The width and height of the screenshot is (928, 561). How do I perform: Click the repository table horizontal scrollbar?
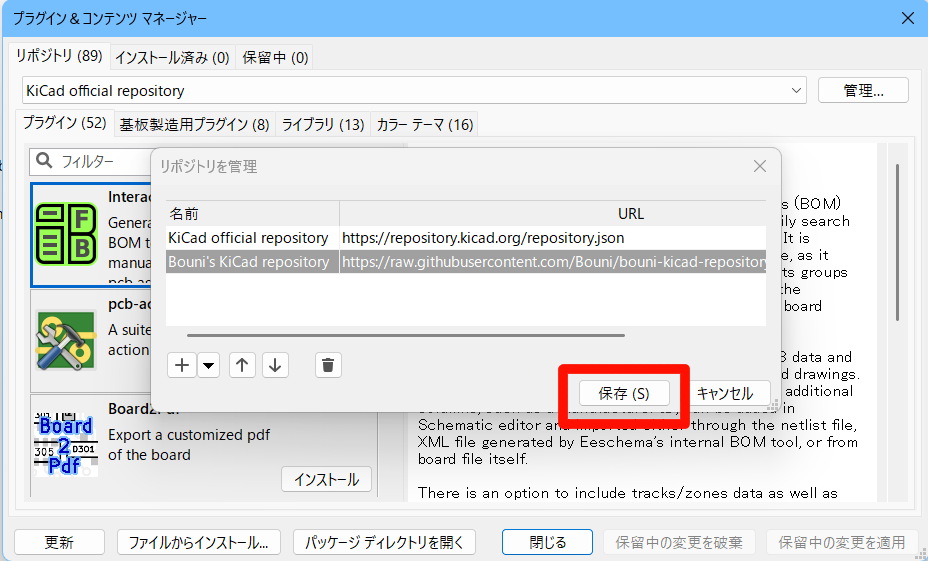pos(405,336)
